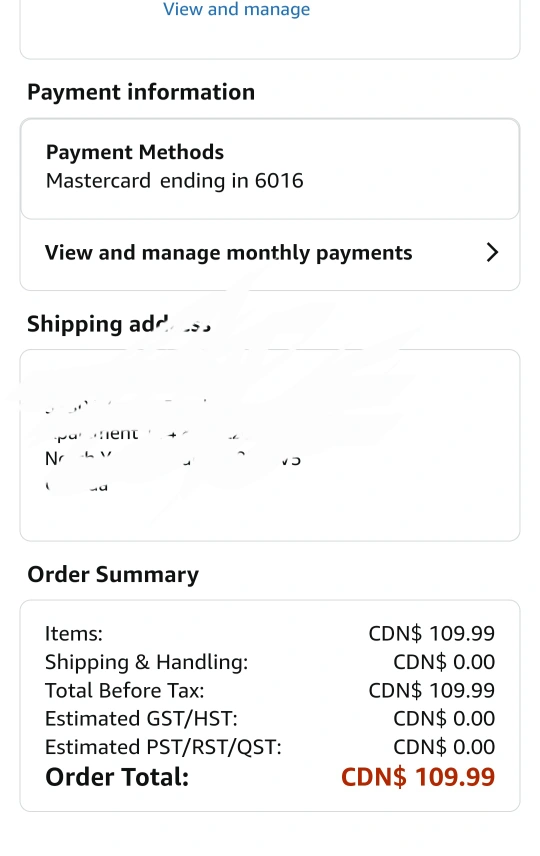This screenshot has height=856, width=540.
Task: Select the Payment Methods card
Action: point(270,169)
